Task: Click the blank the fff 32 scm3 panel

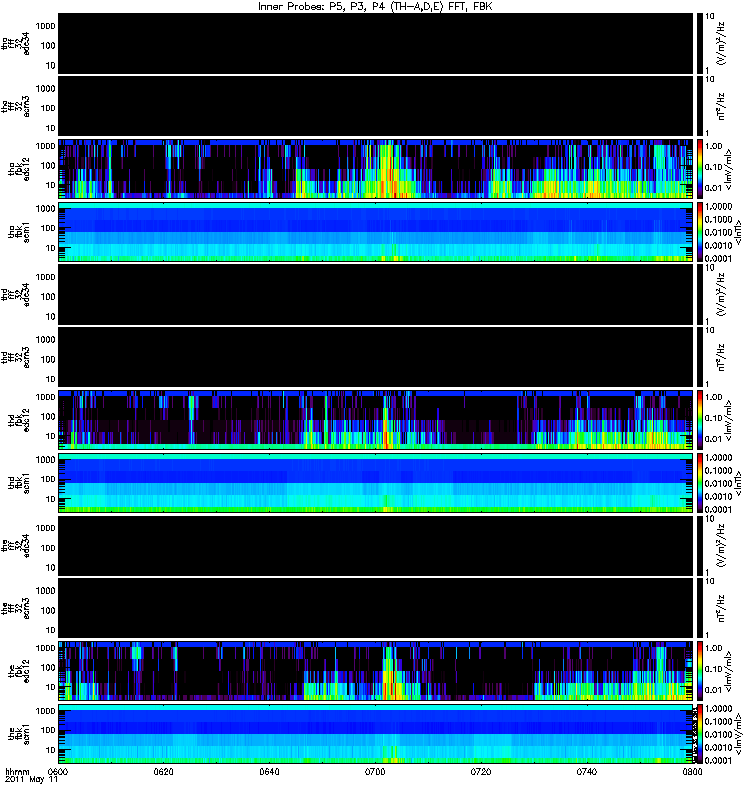Action: point(376,608)
